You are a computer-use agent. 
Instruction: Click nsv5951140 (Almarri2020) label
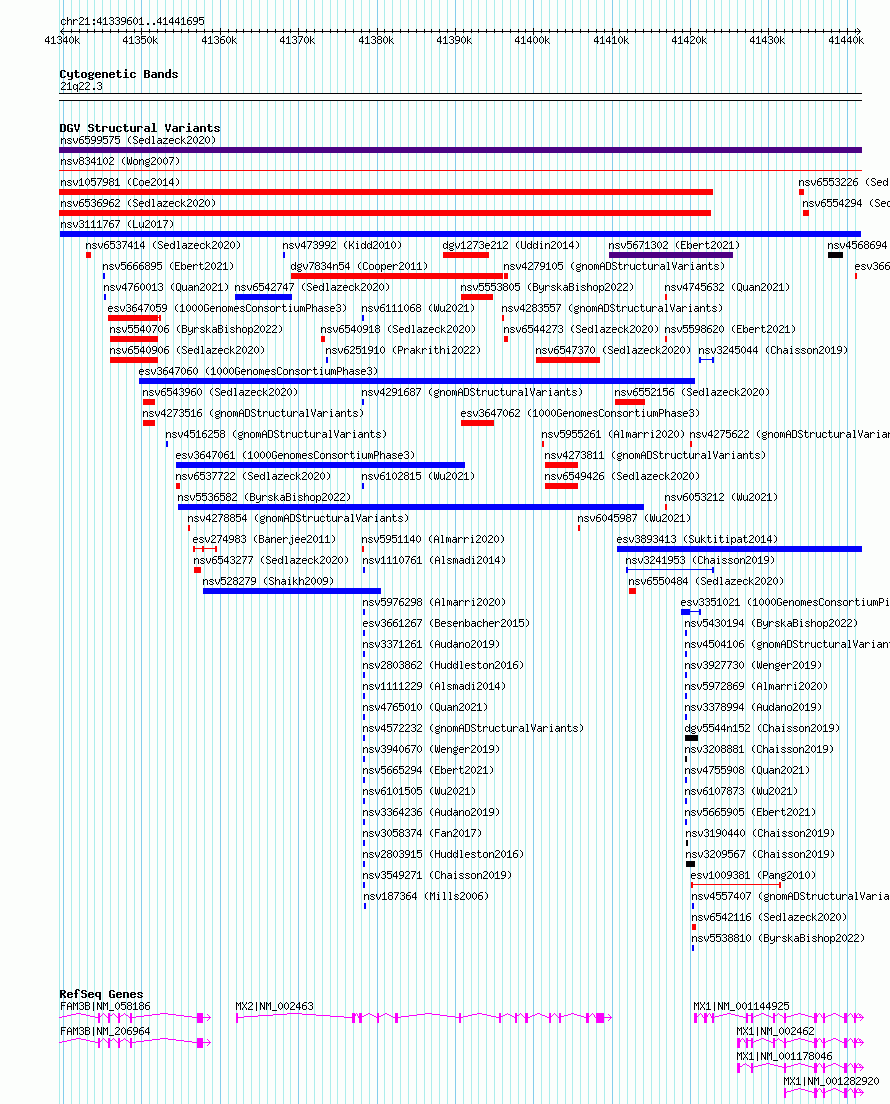(434, 539)
